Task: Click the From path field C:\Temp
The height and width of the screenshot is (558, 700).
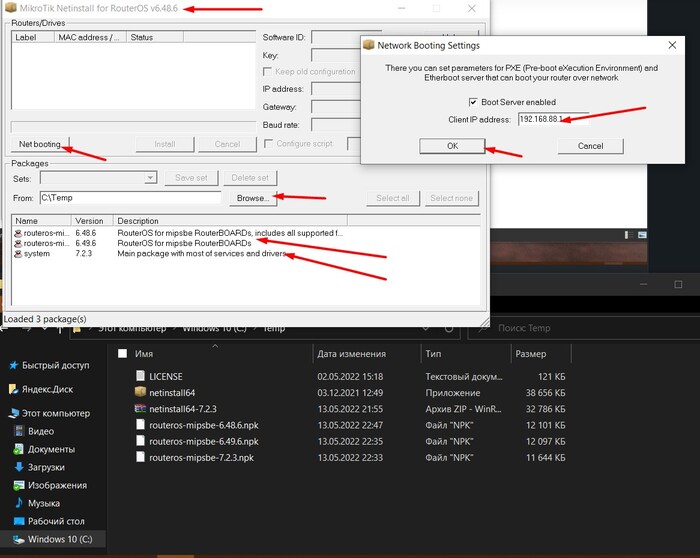Action: pyautogui.click(x=130, y=198)
